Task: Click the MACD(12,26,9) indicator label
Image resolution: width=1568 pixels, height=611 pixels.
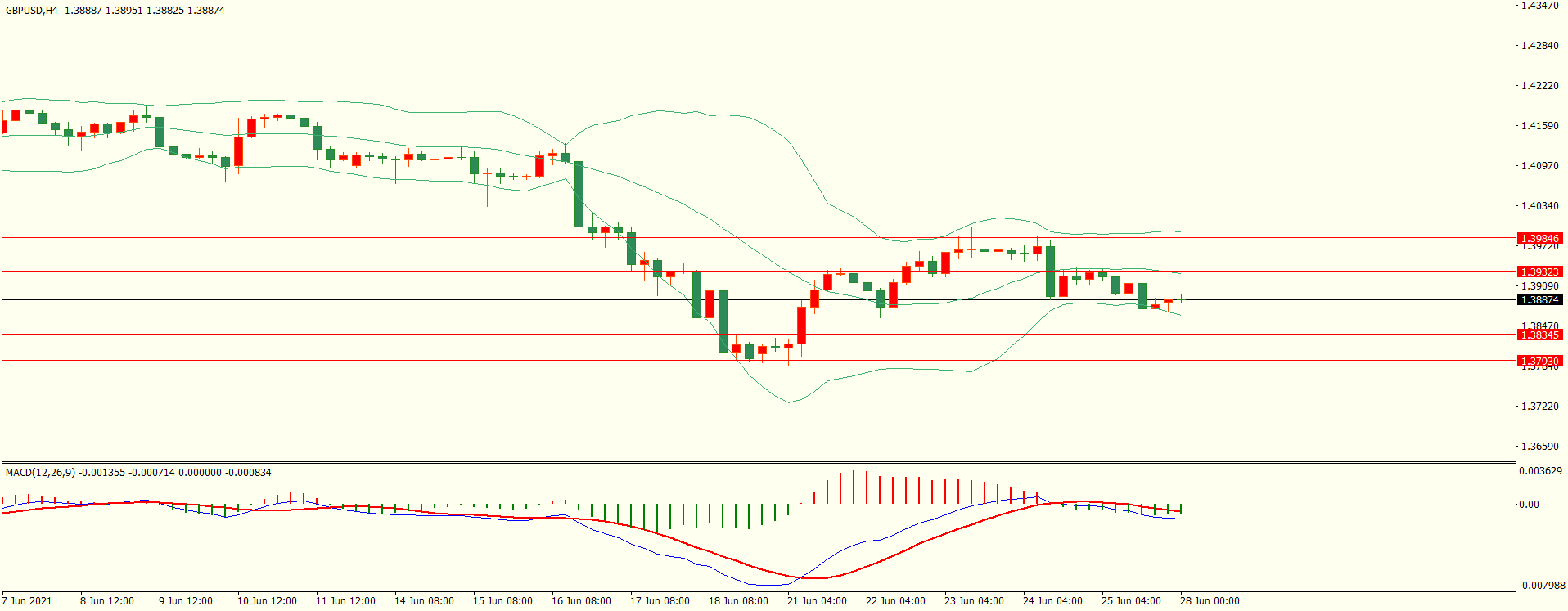Action: tap(40, 473)
